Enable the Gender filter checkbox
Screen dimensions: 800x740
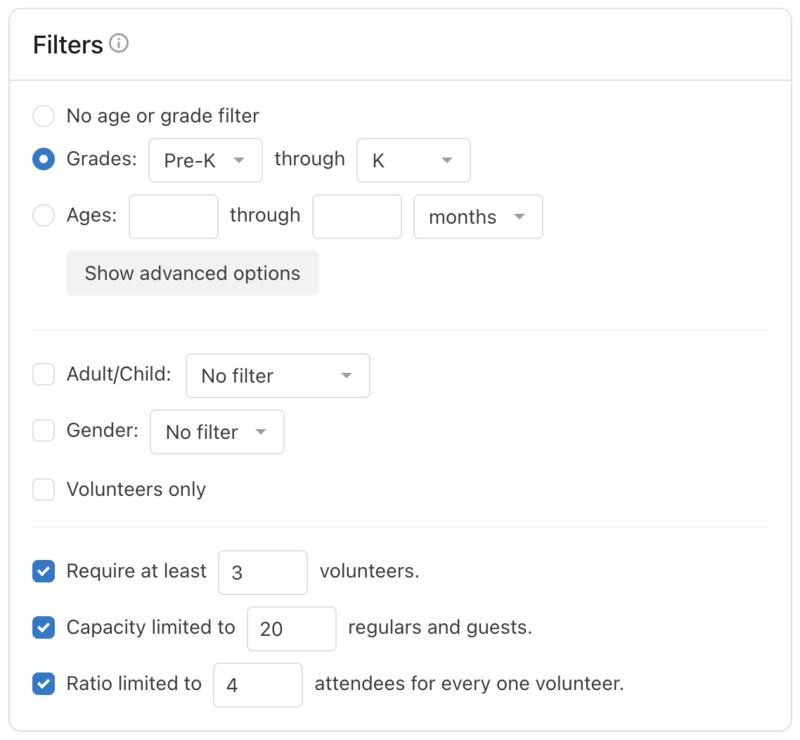coord(44,431)
